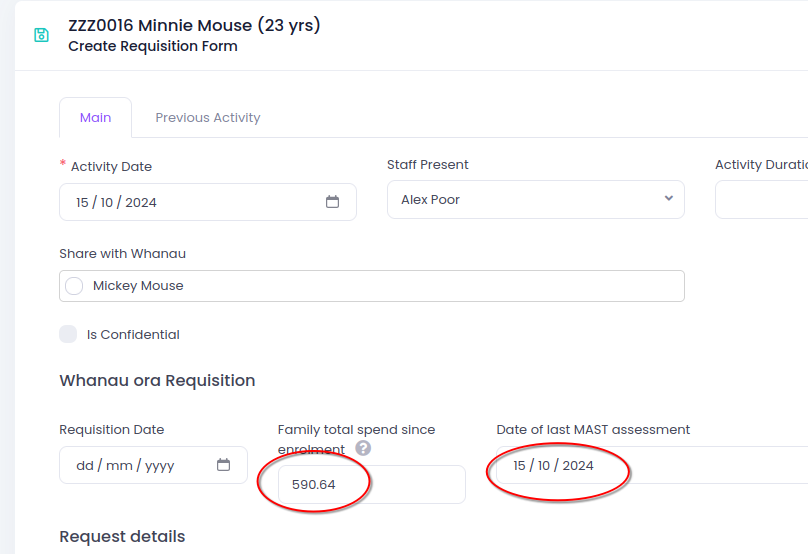
Task: Open the Requisition Date calendar picker icon
Action: [224, 465]
